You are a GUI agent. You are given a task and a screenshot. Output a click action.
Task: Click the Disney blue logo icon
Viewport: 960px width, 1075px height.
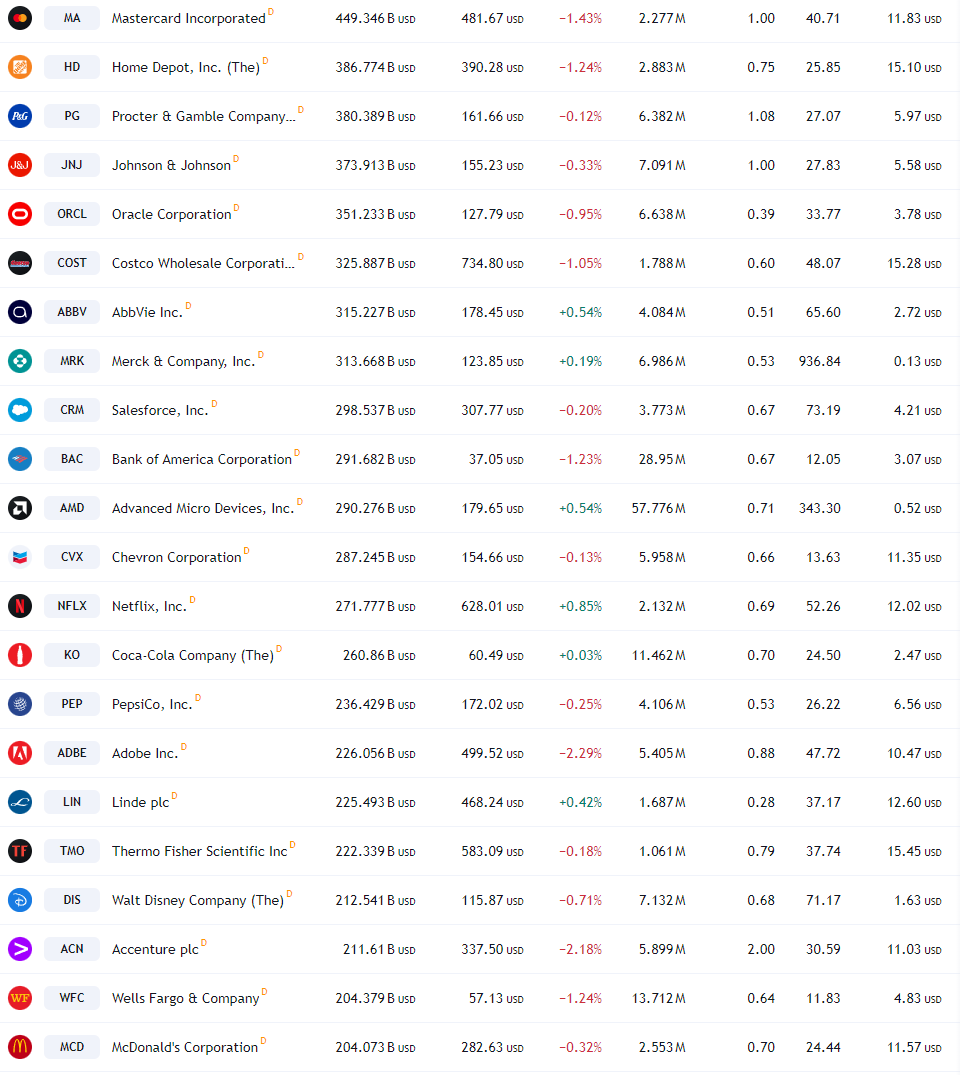(20, 900)
